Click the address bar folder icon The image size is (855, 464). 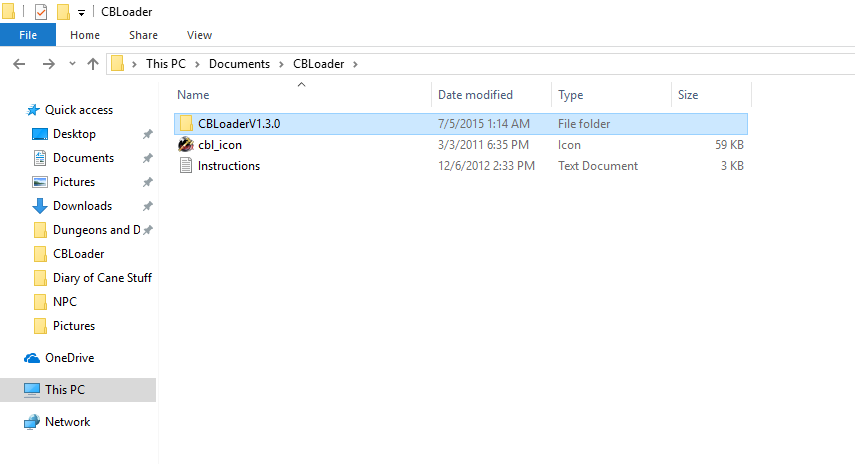pyautogui.click(x=117, y=64)
